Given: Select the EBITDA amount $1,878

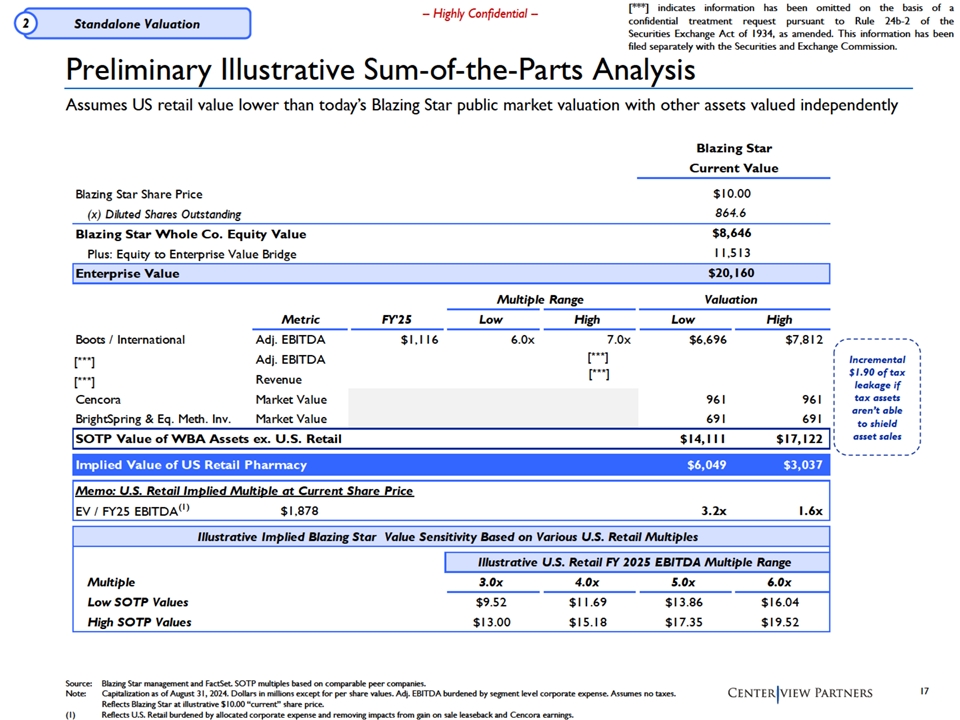Looking at the screenshot, I should click(x=299, y=511).
